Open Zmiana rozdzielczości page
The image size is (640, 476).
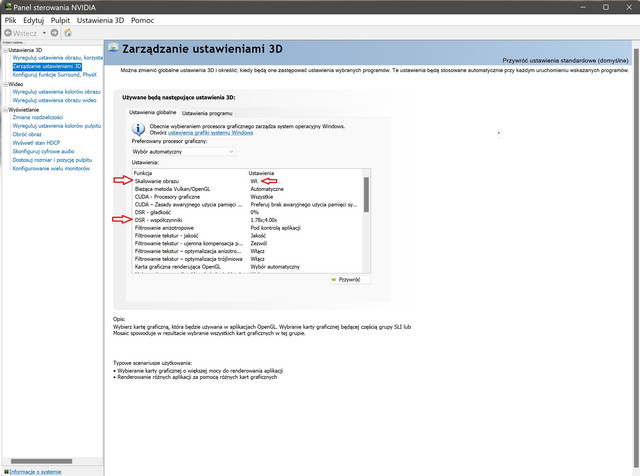pyautogui.click(x=38, y=117)
